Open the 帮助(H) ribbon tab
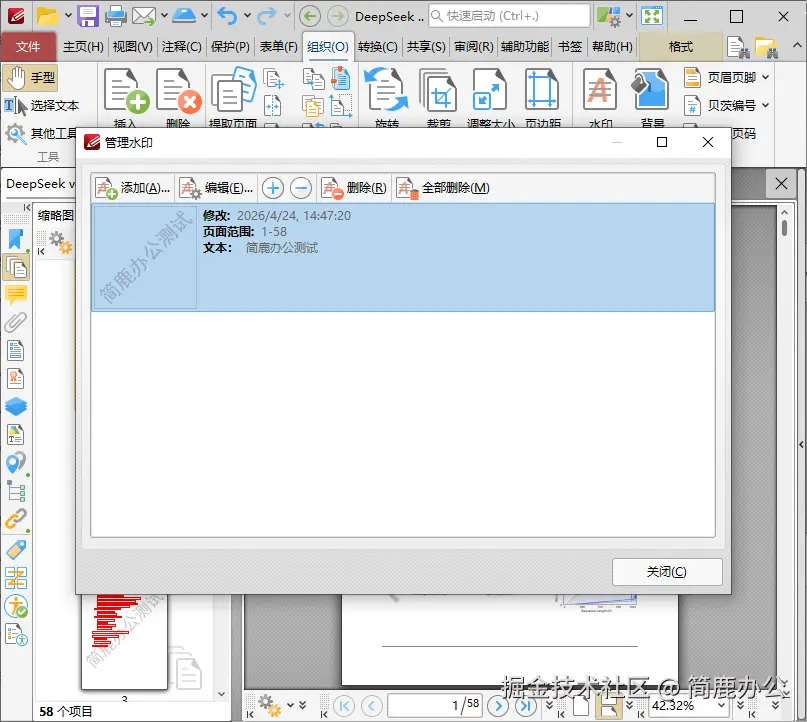The width and height of the screenshot is (807, 722). point(612,47)
